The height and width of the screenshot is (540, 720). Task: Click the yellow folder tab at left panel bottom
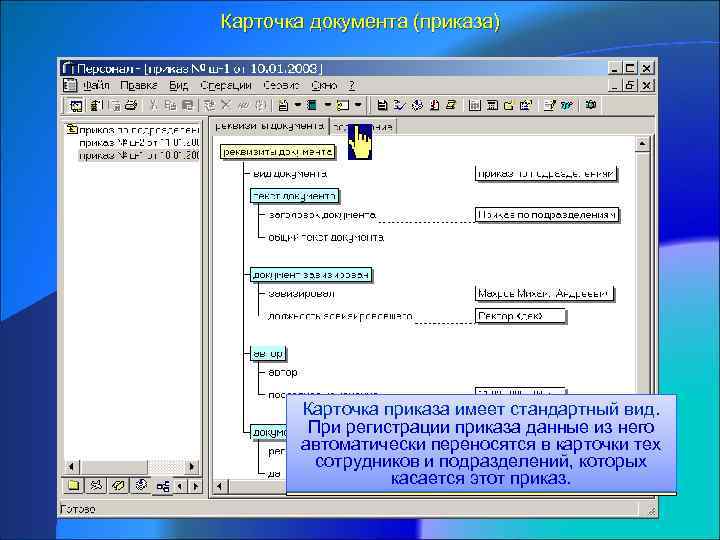(x=73, y=486)
